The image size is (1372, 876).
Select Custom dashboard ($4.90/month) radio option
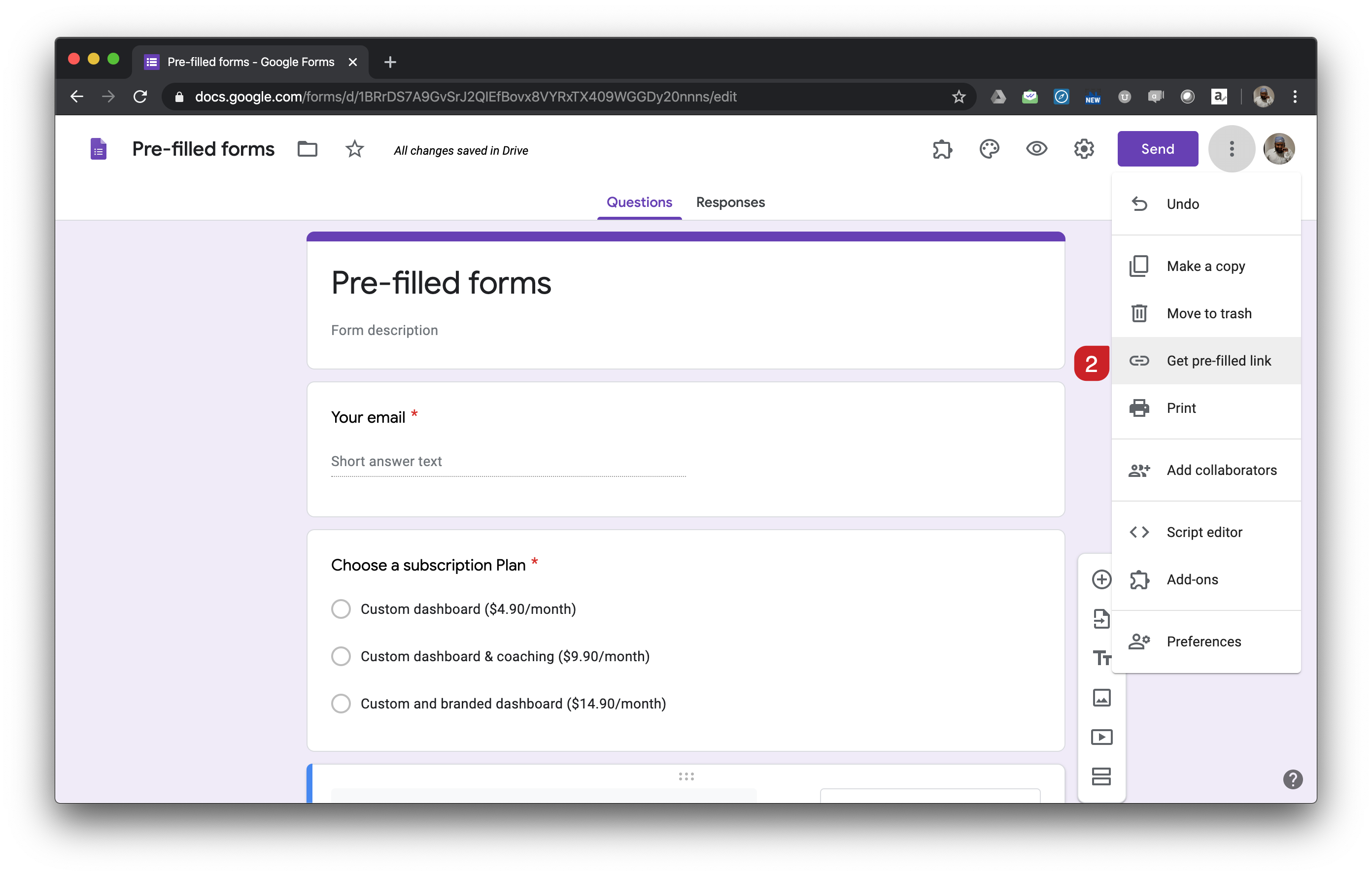coord(341,609)
